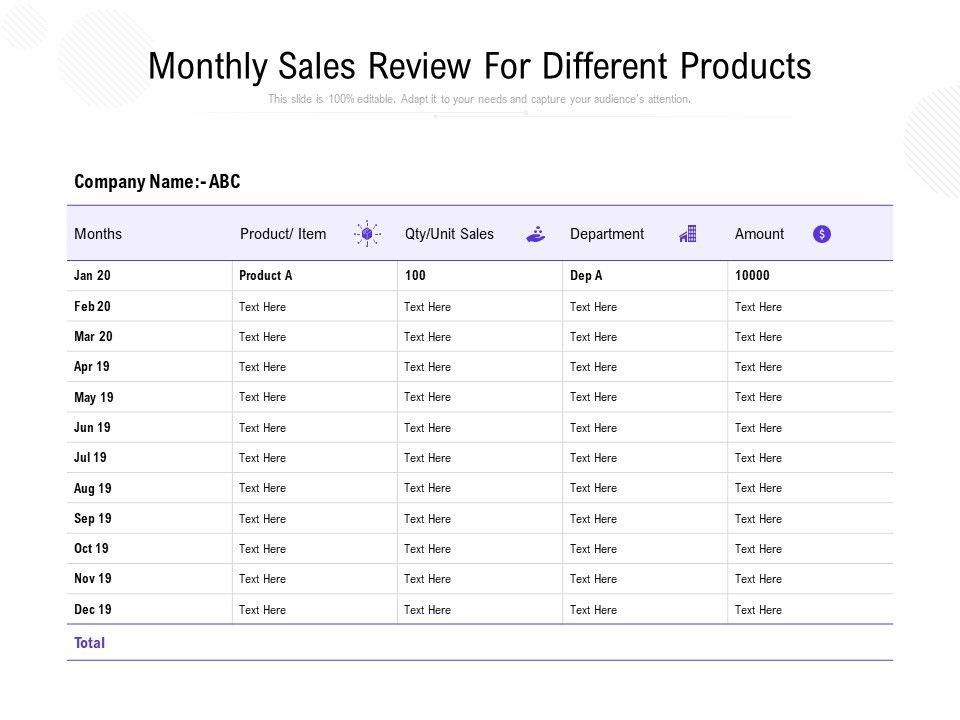960x720 pixels.
Task: Click the Product A cell
Action: pyautogui.click(x=266, y=276)
